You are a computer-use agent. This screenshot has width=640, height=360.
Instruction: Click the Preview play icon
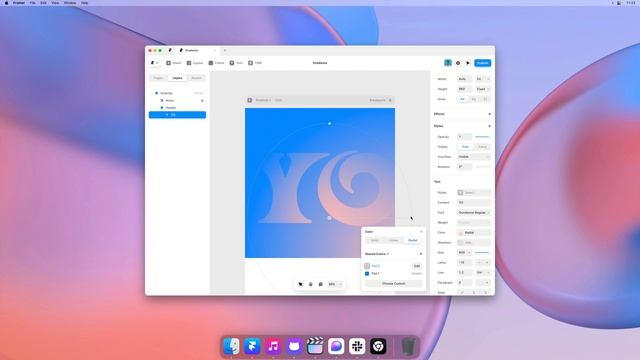click(x=468, y=63)
